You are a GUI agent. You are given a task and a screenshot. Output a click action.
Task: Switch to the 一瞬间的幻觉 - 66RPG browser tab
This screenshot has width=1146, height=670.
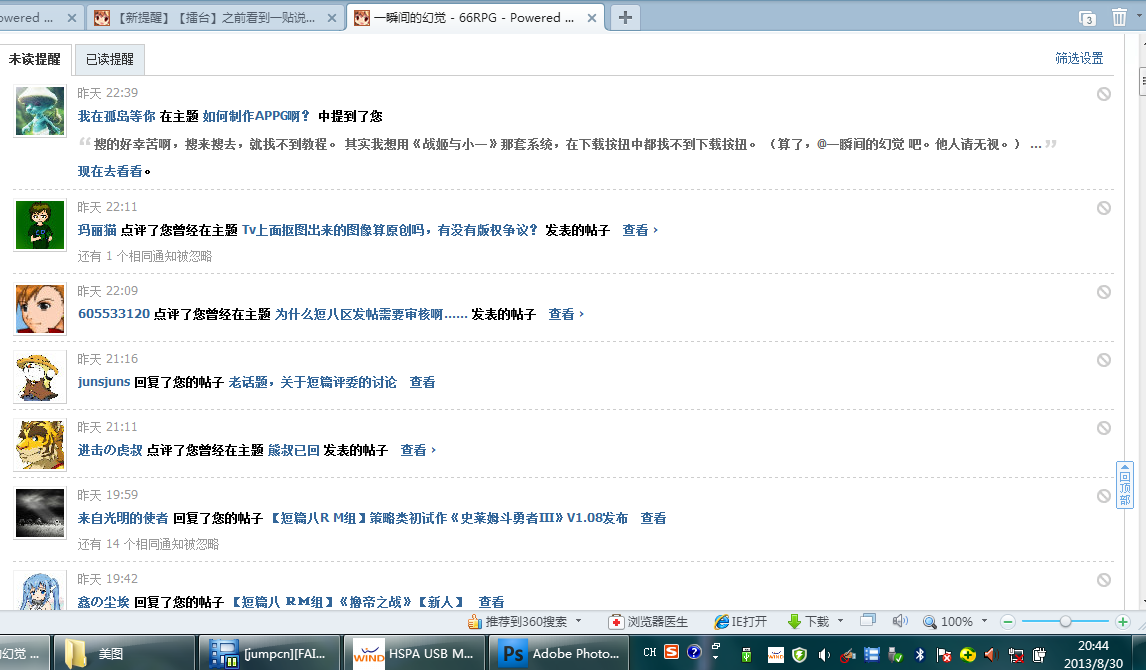click(475, 18)
